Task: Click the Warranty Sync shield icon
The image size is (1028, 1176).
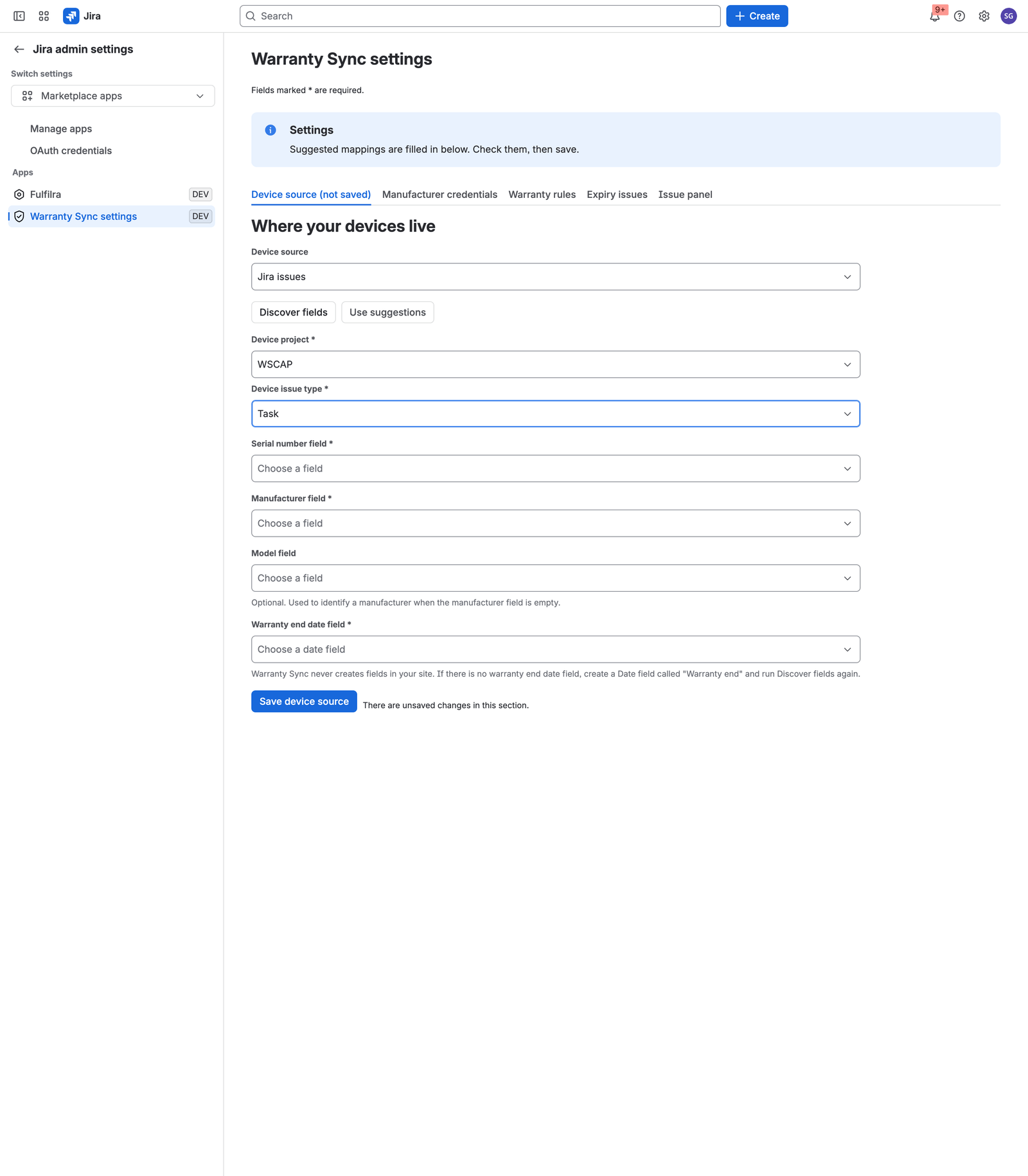Action: point(19,217)
